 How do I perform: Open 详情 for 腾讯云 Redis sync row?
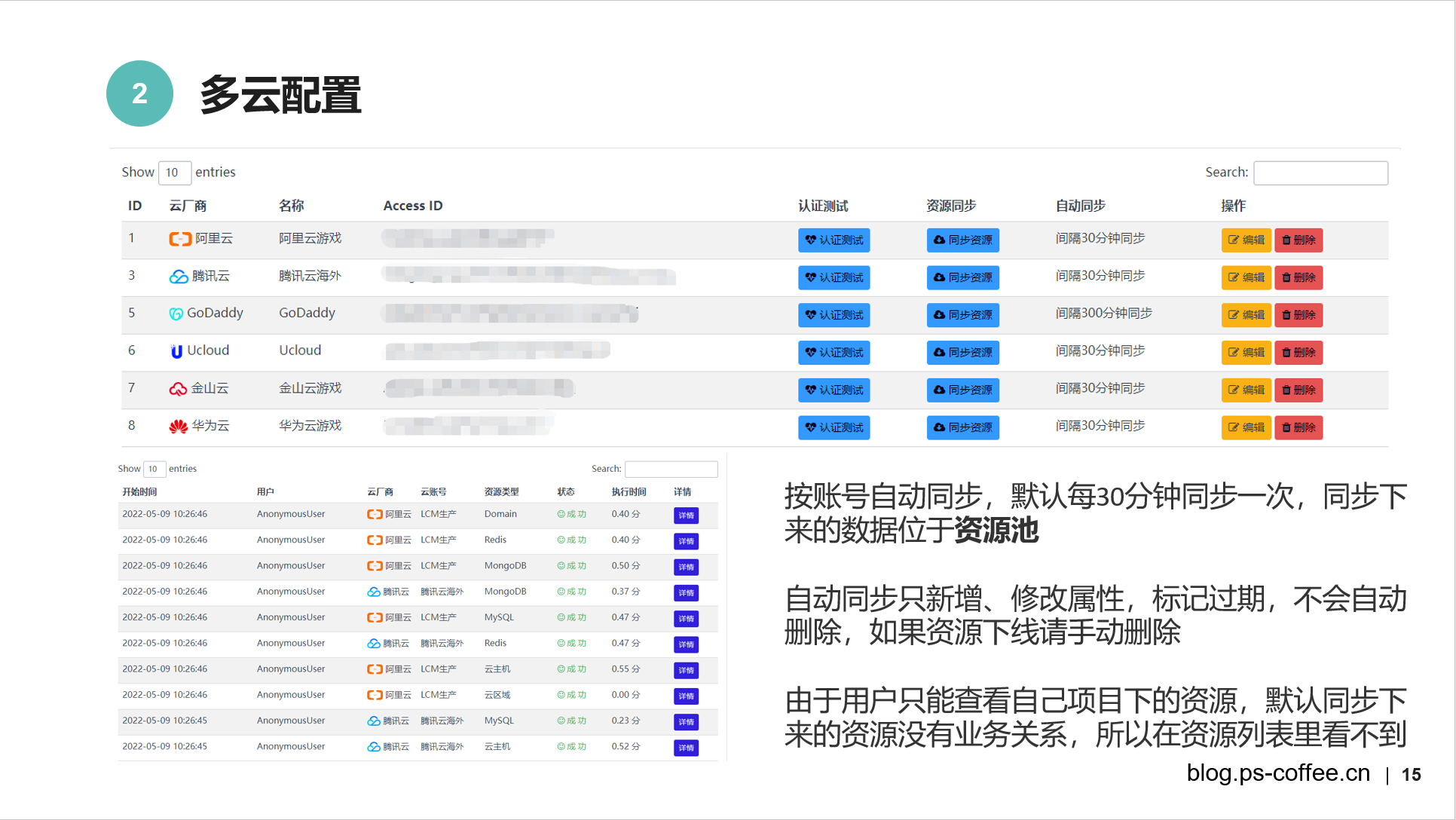pyautogui.click(x=686, y=644)
